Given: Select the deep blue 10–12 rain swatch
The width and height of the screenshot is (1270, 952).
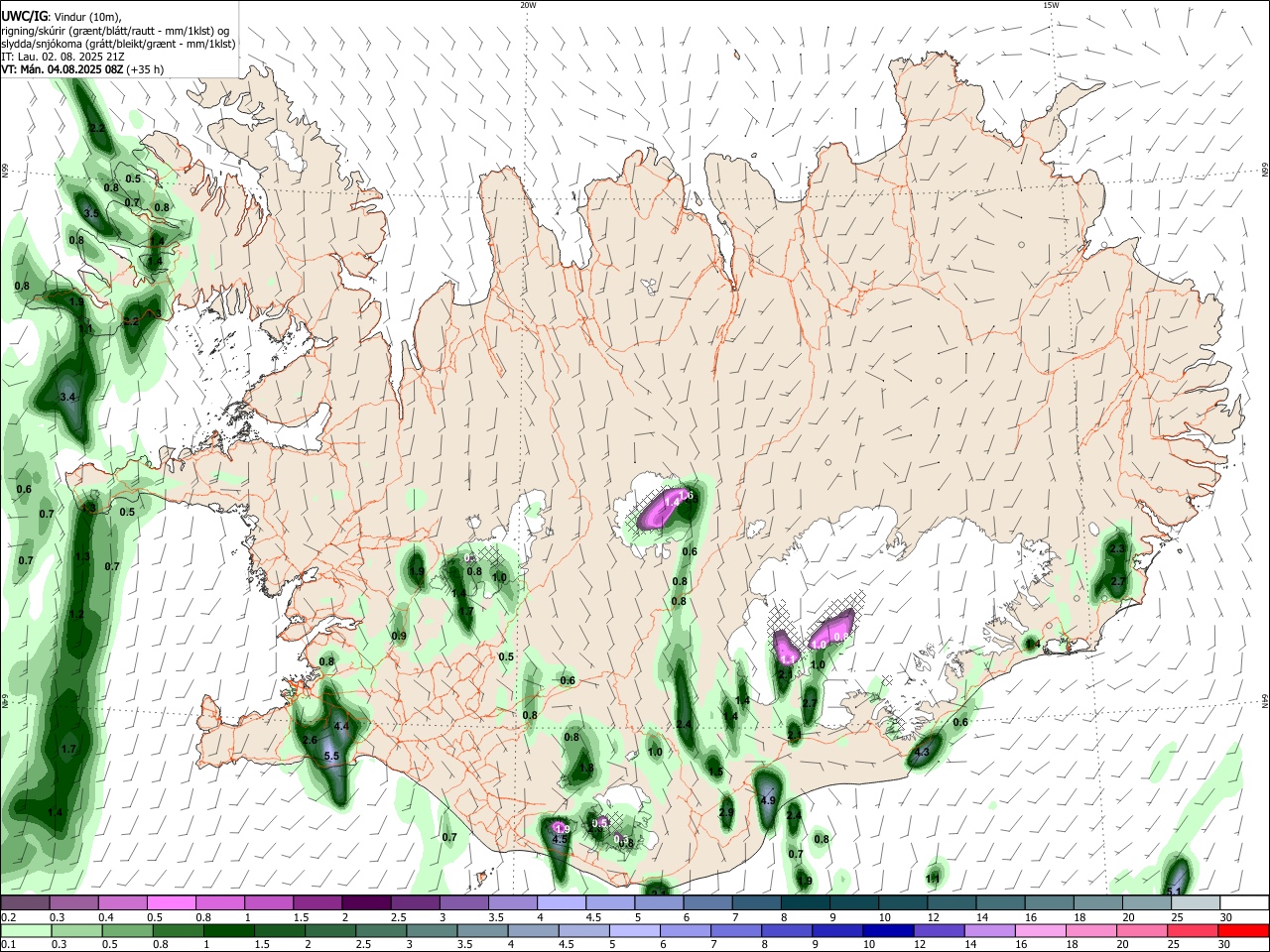Looking at the screenshot, I should coord(890,930).
